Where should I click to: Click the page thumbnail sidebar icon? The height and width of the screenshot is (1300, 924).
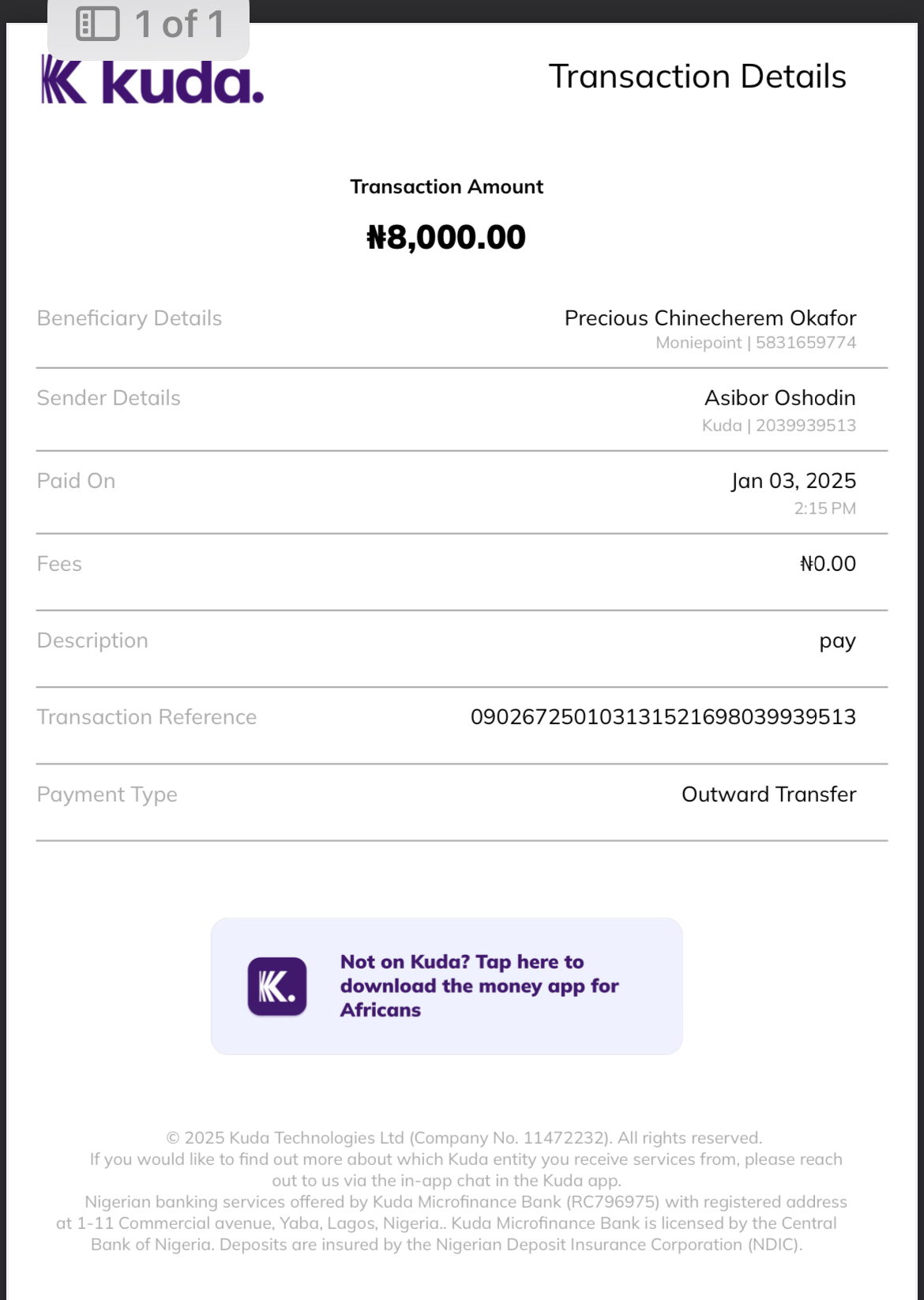(x=97, y=24)
